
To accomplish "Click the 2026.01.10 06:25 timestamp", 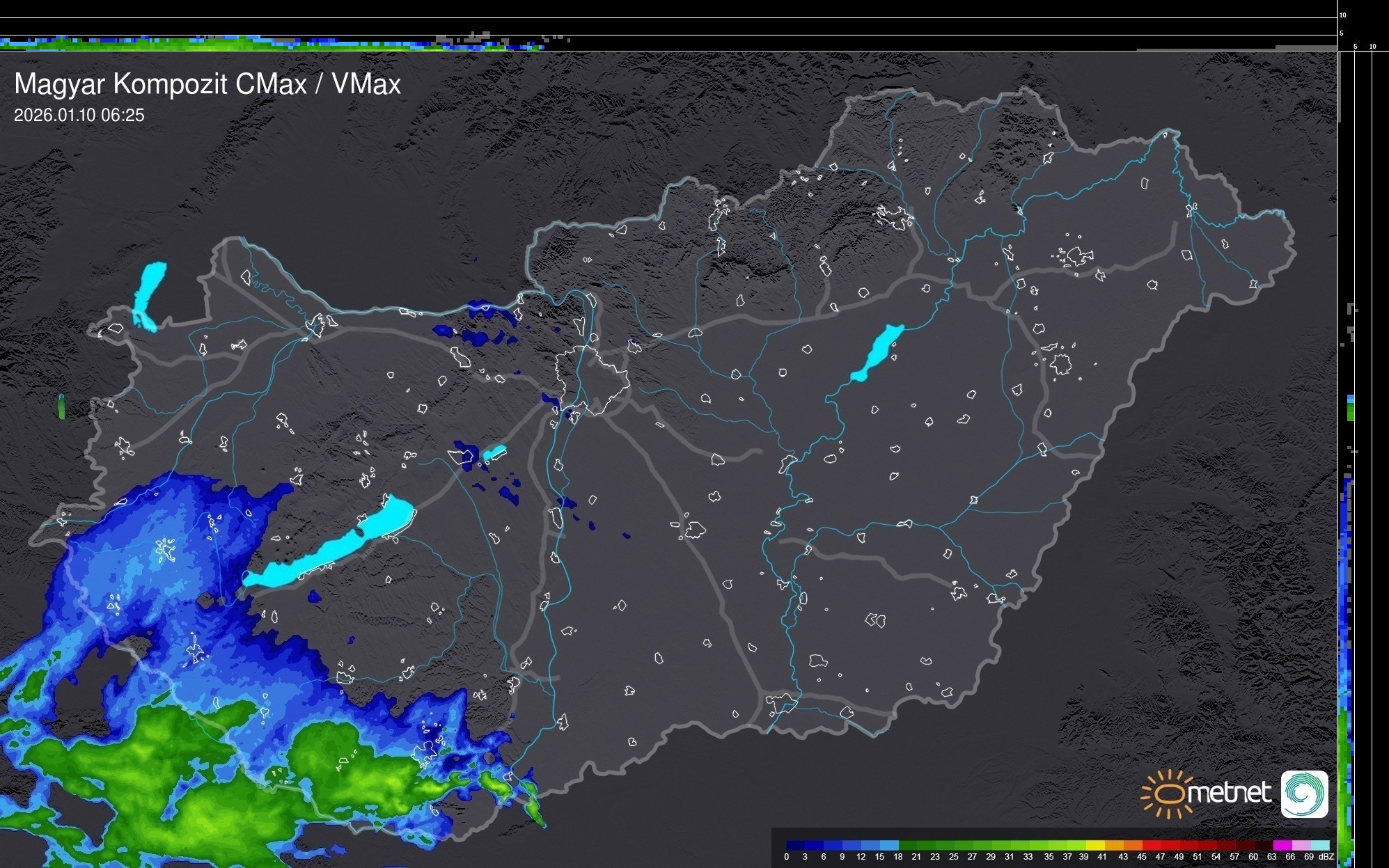I will (x=79, y=116).
